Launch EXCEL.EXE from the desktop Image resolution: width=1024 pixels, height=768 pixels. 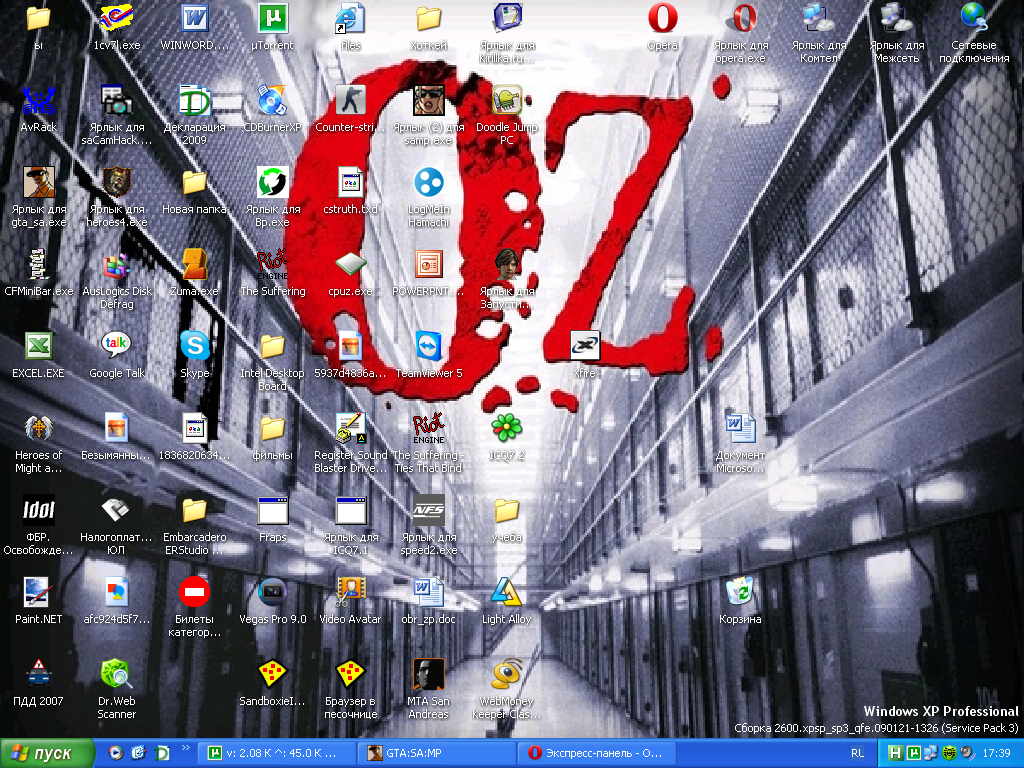39,355
